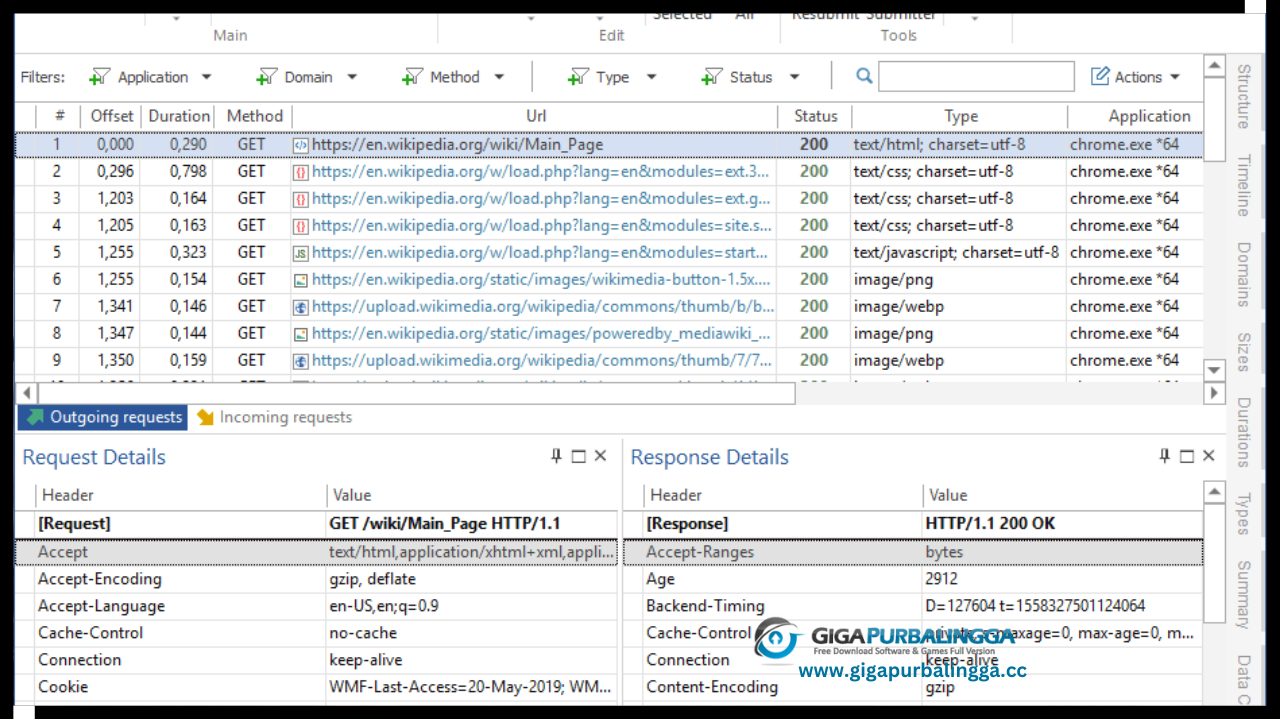
Task: Click the search magnifier icon
Action: (x=864, y=76)
